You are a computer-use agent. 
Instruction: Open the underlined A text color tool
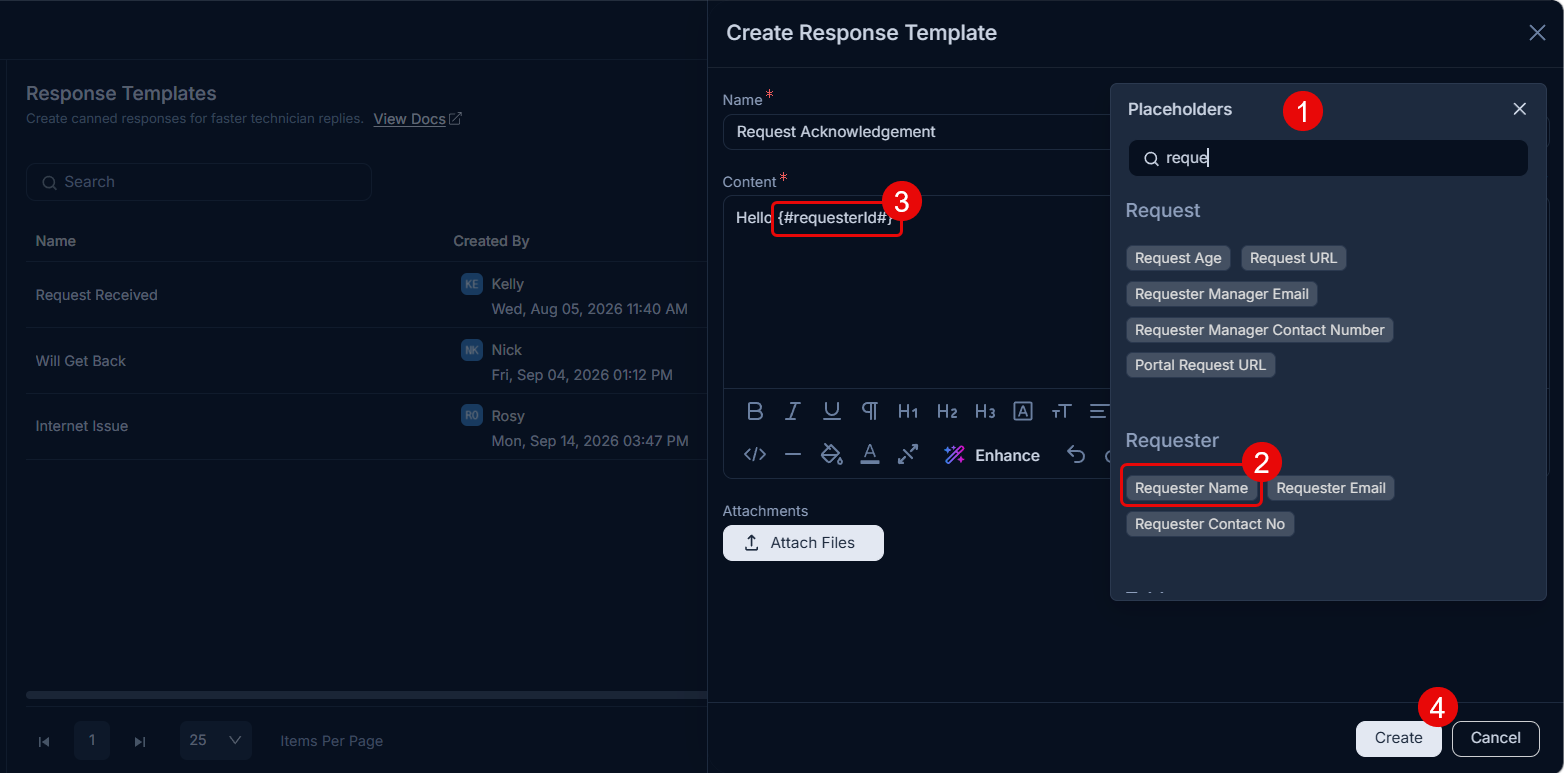[x=870, y=455]
